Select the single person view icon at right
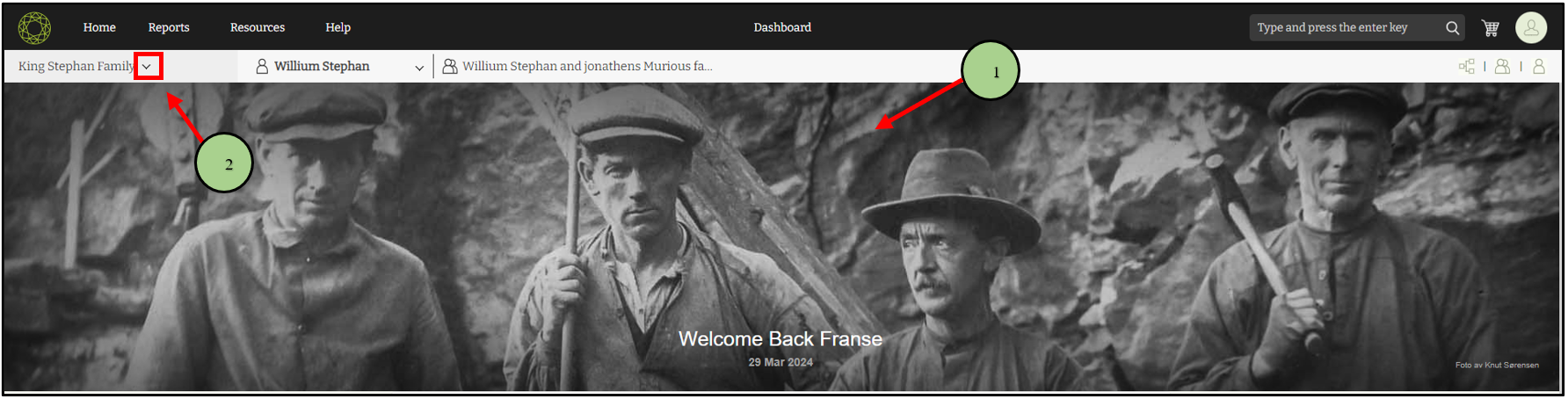The image size is (1568, 399). 1539,67
